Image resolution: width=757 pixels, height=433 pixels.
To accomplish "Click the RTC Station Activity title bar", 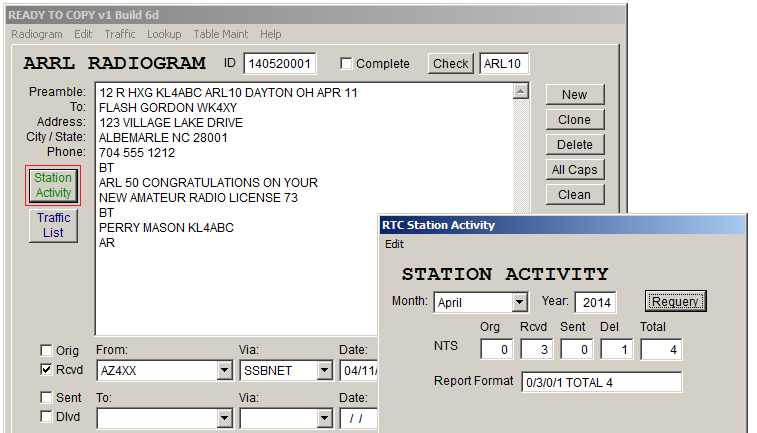I will coord(562,225).
